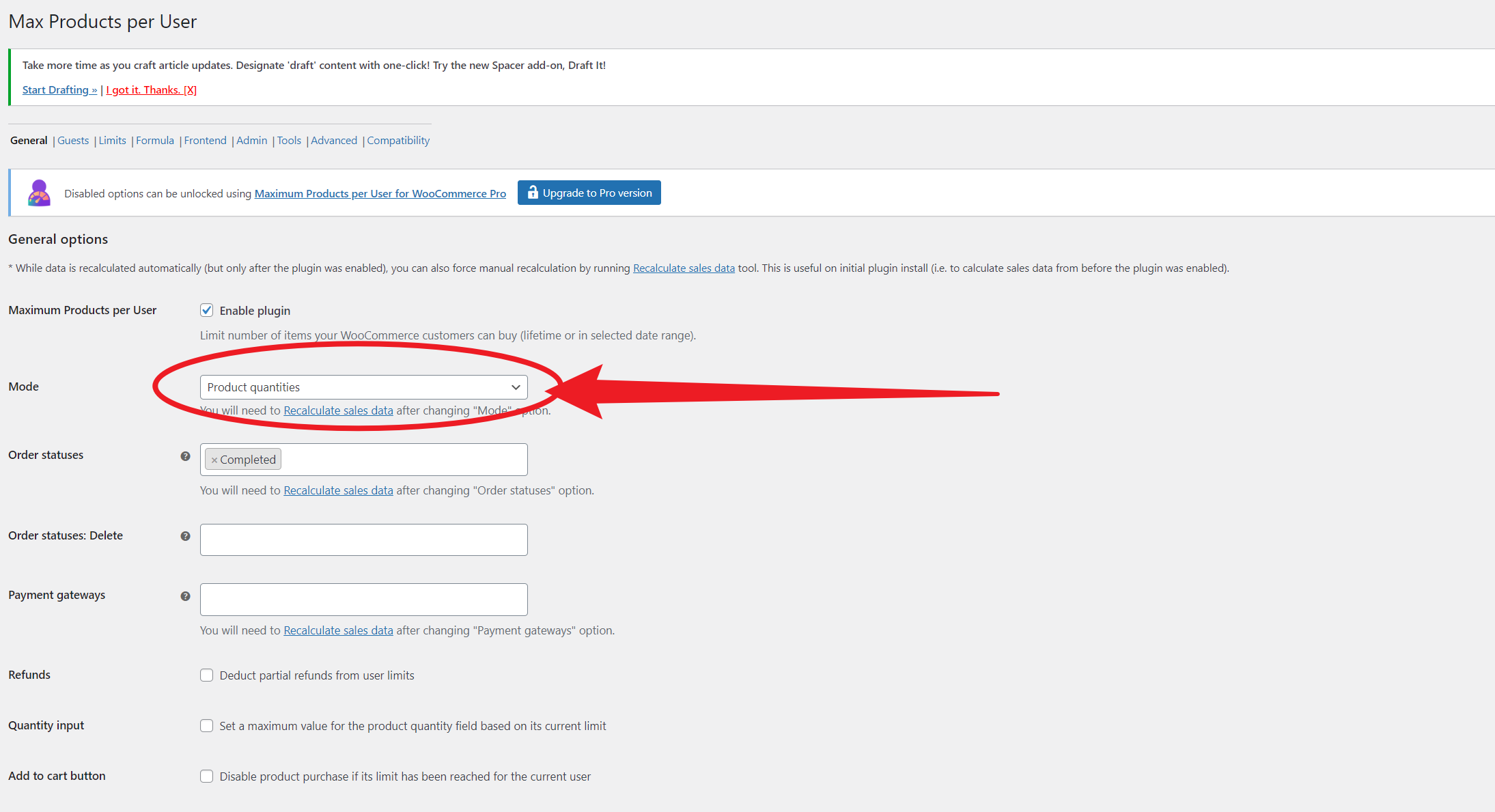Enable the plugin checkbox

point(206,310)
